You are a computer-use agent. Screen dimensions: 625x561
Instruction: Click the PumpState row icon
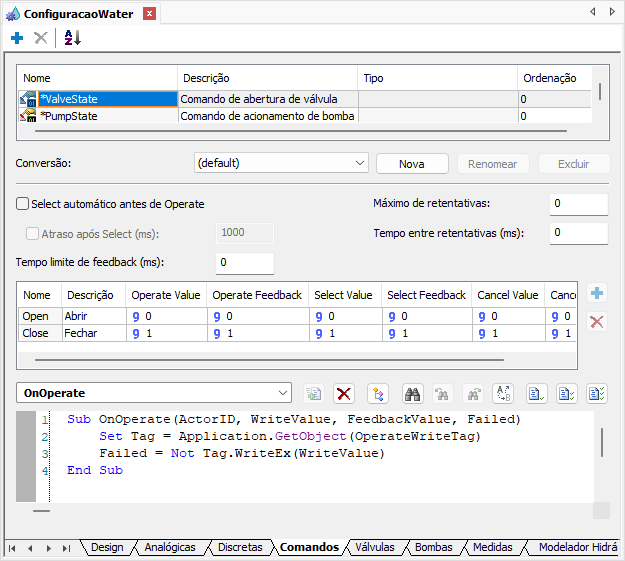[x=28, y=116]
